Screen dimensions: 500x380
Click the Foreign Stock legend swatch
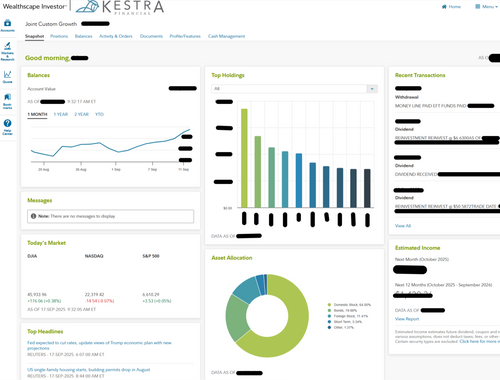329,316
